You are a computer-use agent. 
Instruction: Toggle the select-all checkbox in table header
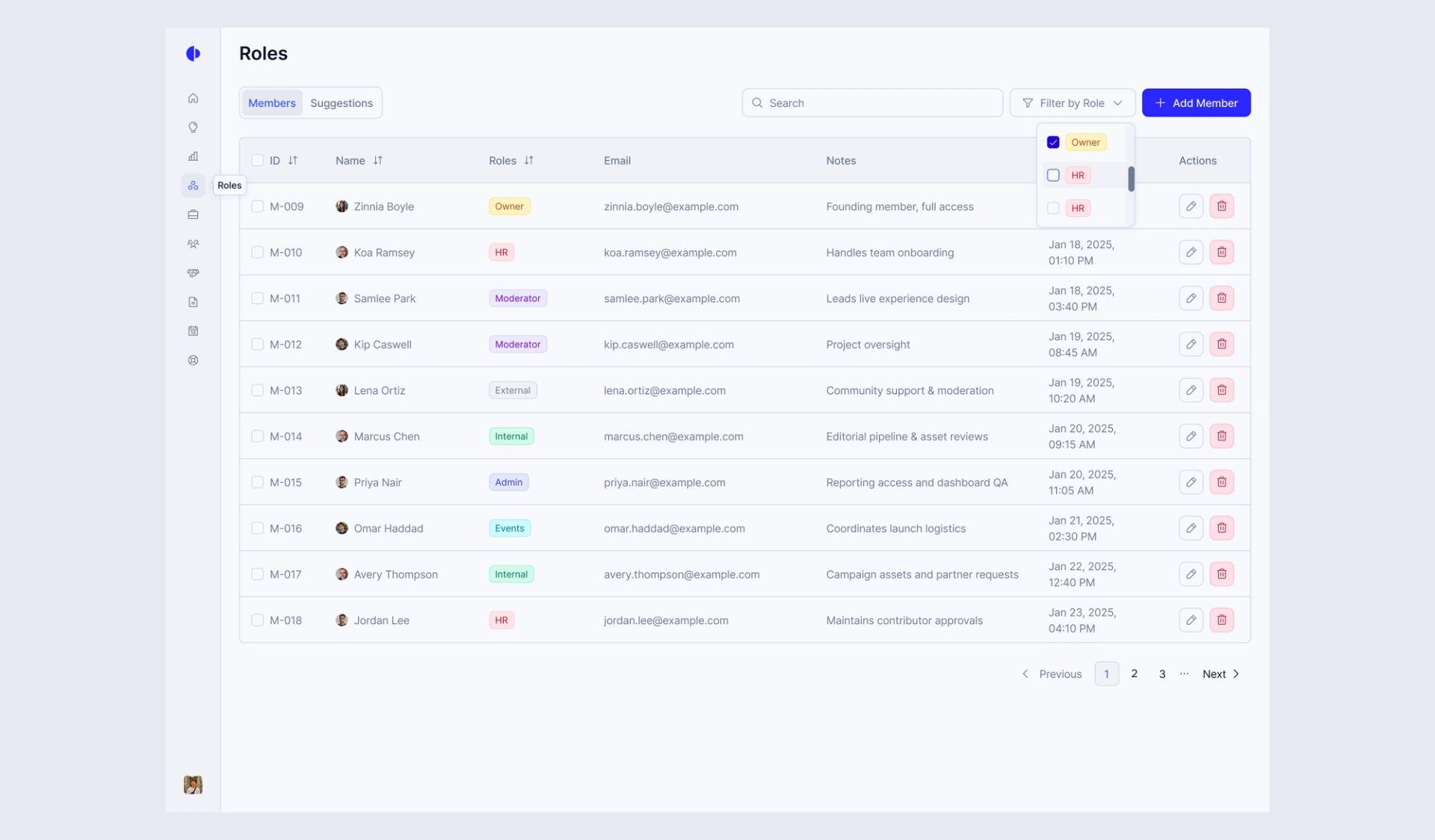coord(257,160)
